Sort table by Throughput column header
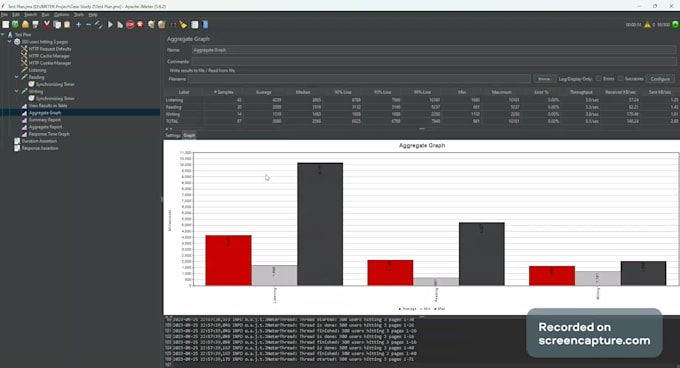This screenshot has width=680, height=368. point(581,92)
